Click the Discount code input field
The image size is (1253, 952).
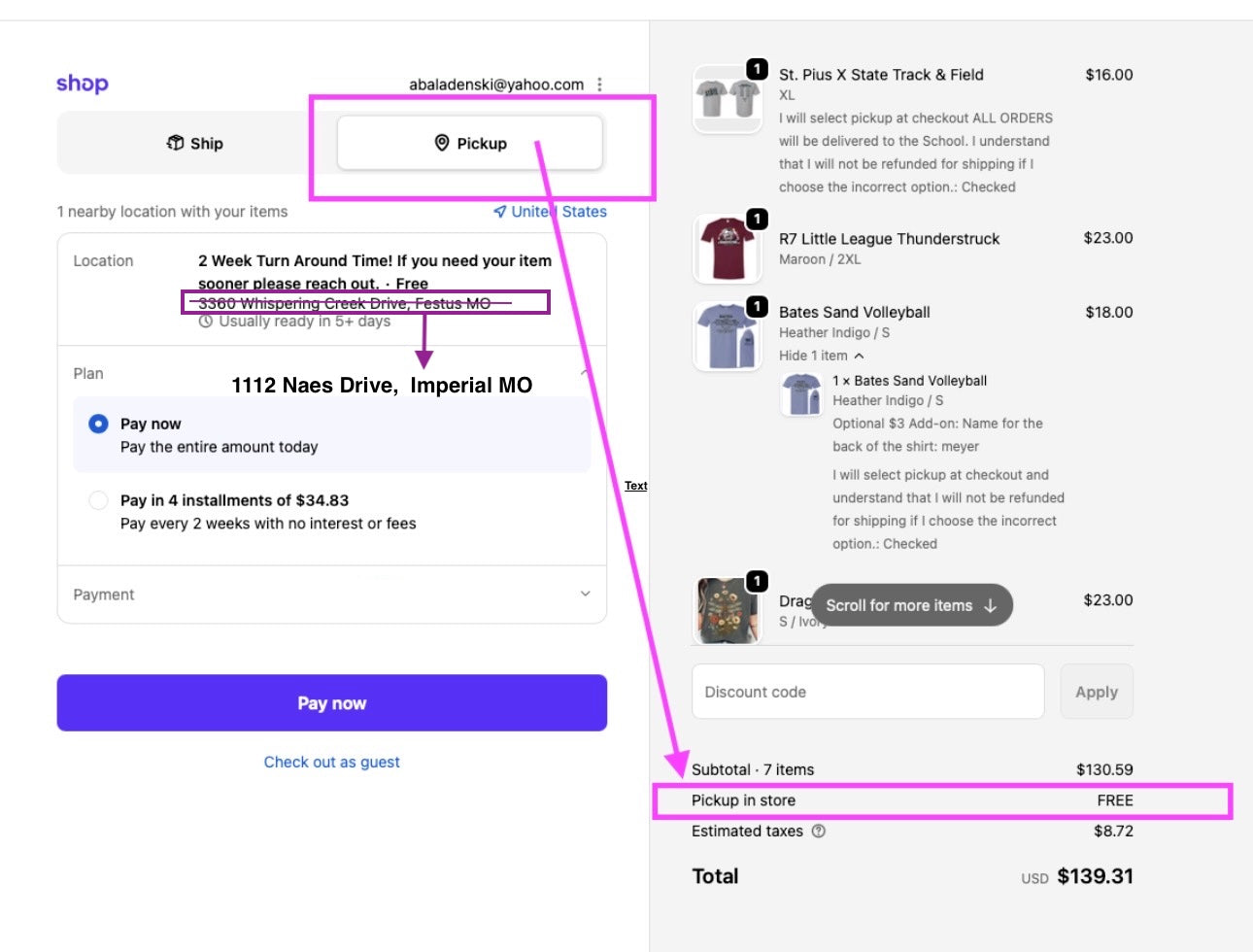tap(868, 692)
